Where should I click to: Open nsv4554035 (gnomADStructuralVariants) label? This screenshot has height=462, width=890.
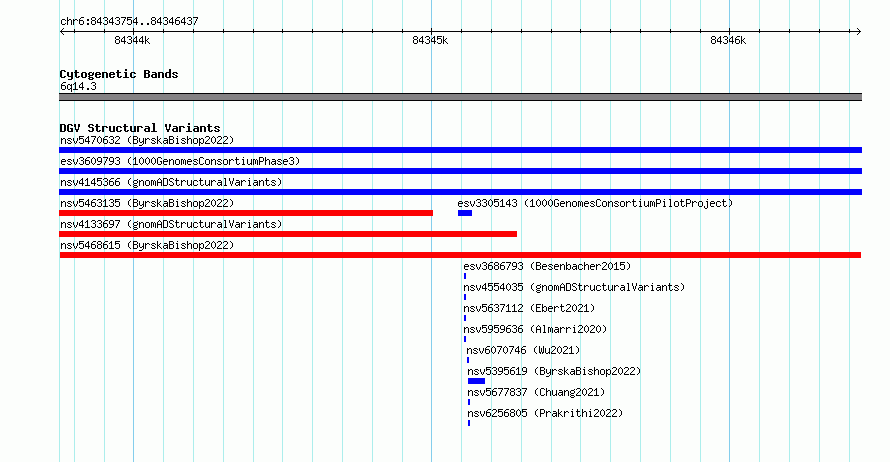click(574, 287)
